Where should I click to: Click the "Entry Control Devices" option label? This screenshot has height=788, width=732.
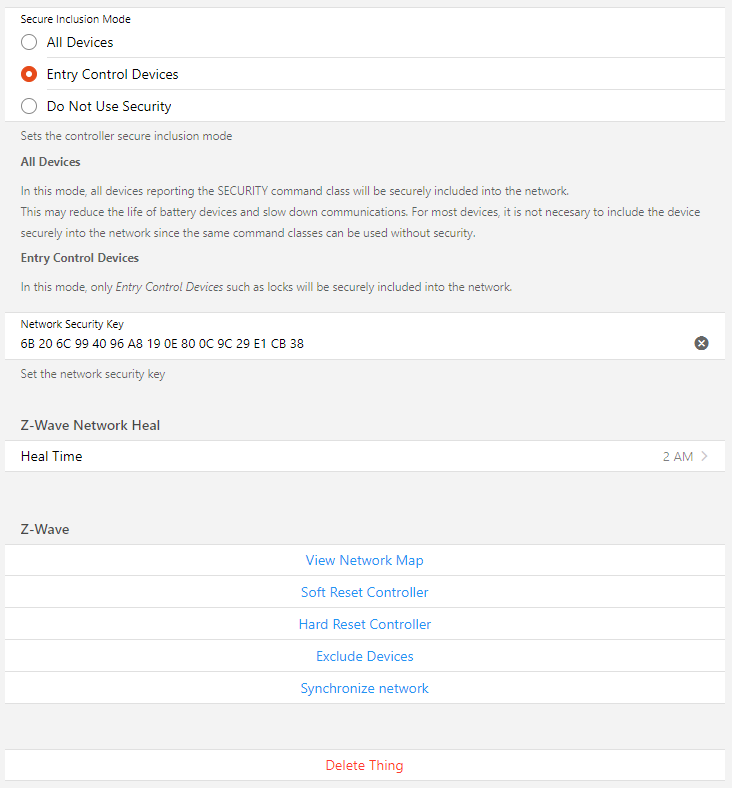(x=112, y=74)
